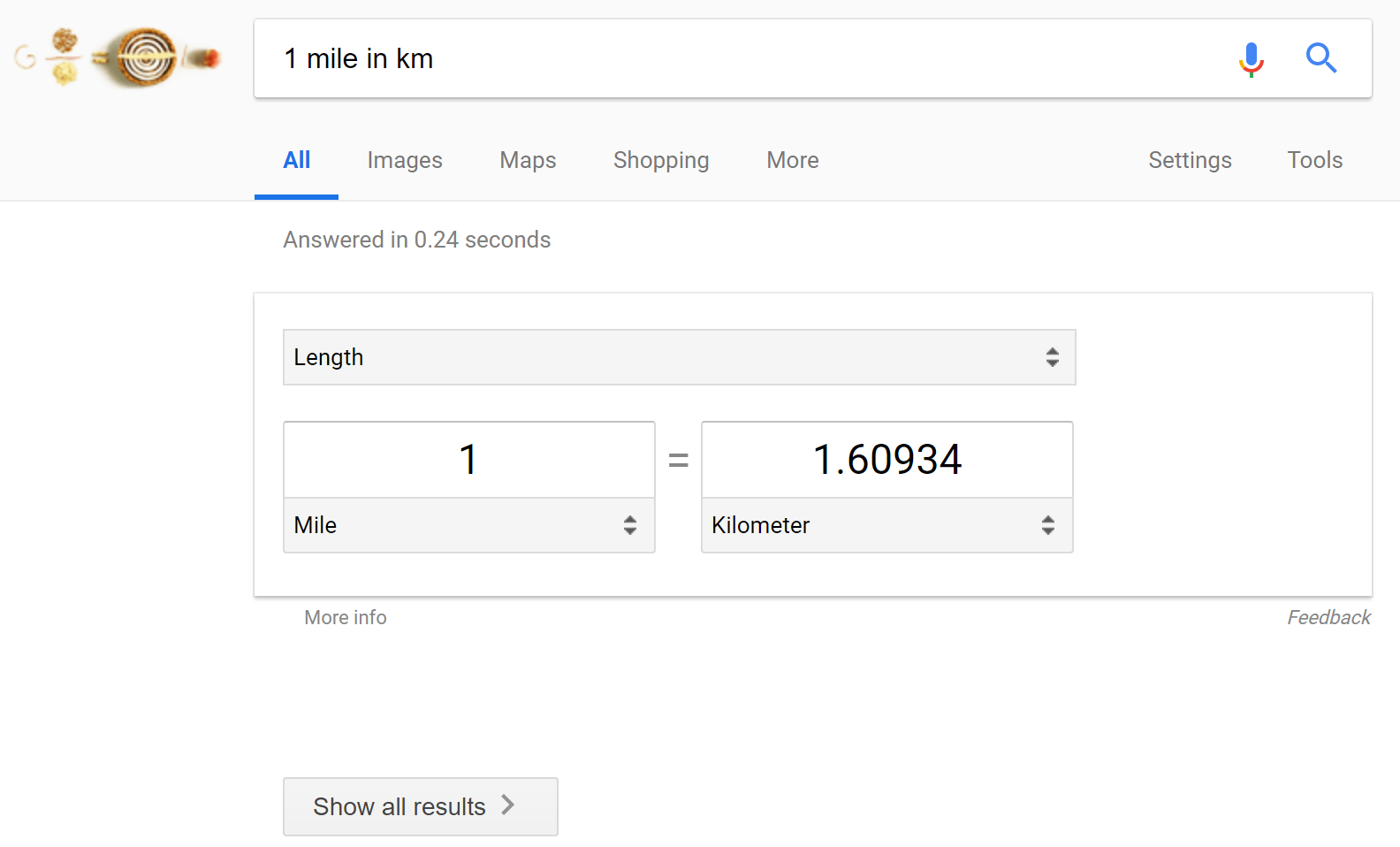The width and height of the screenshot is (1400, 847).
Task: Switch to the Images tab
Action: point(405,160)
